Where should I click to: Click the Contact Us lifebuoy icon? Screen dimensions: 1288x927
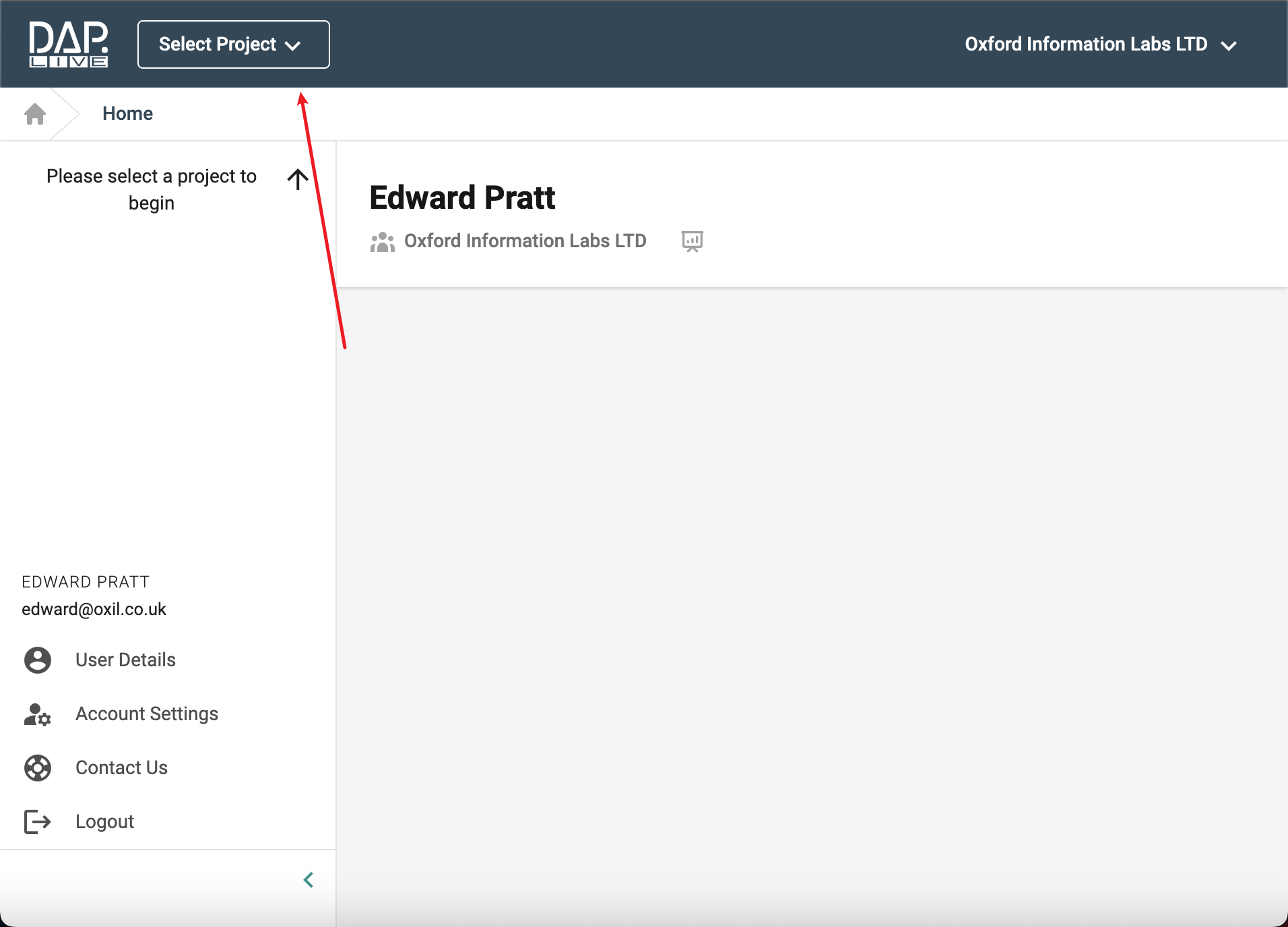coord(38,768)
